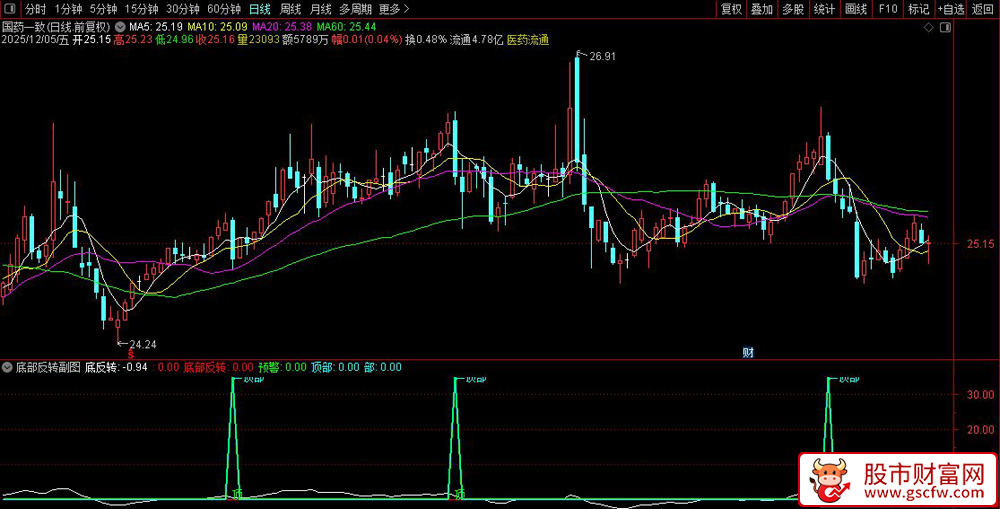The width and height of the screenshot is (1000, 509).
Task: Click the MA60: 25.44 label
Action: 346,27
